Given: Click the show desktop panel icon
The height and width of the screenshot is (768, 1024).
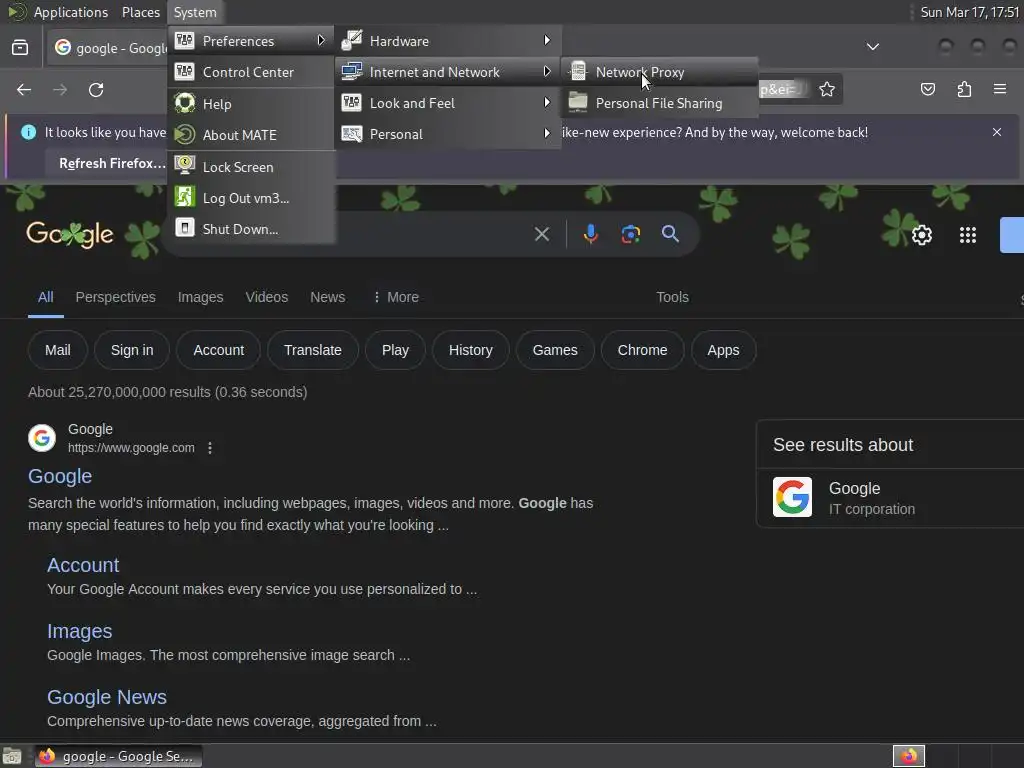Looking at the screenshot, I should point(12,756).
